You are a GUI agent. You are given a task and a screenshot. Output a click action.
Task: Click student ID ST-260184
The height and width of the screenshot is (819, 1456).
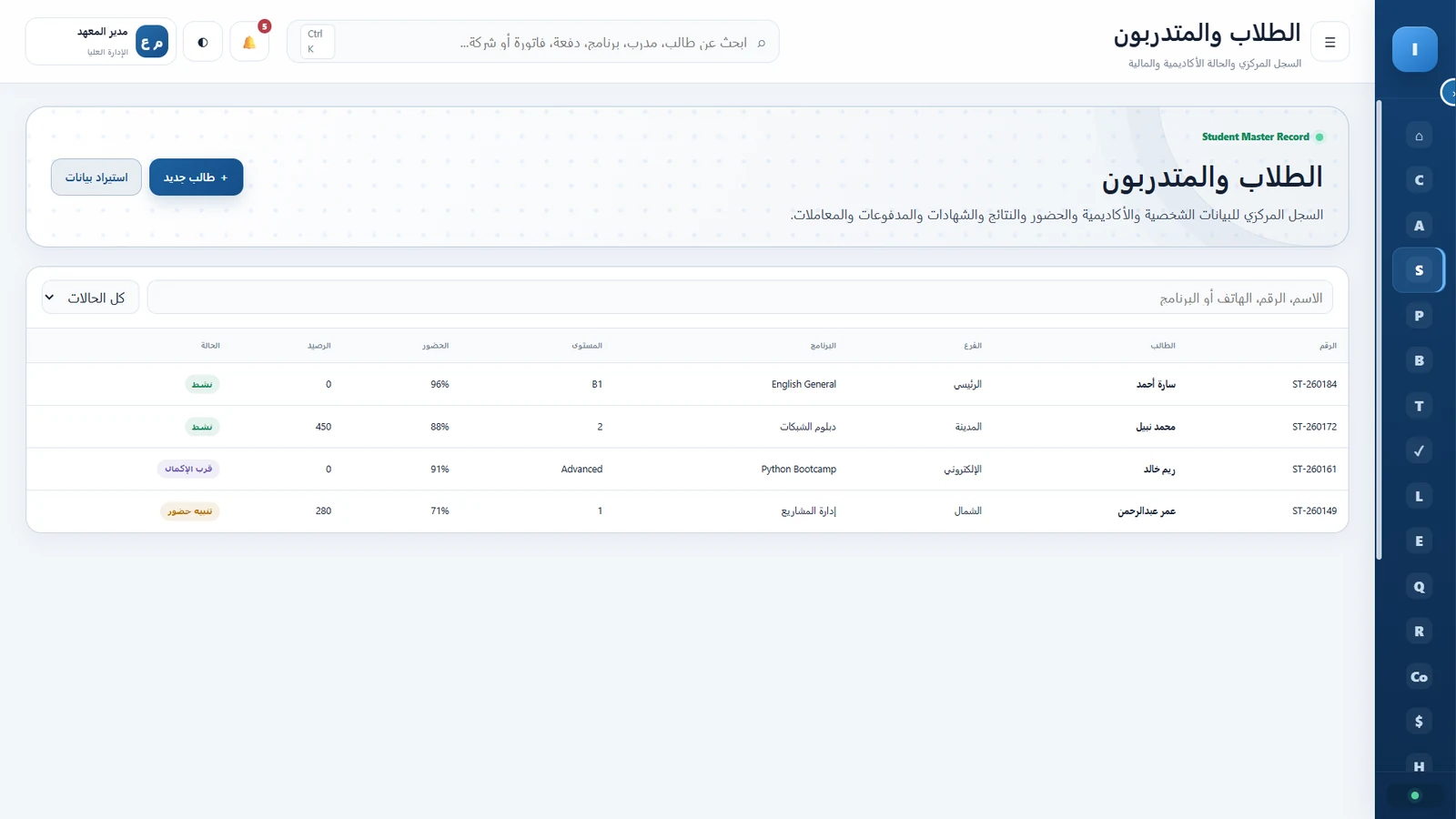pos(1314,384)
